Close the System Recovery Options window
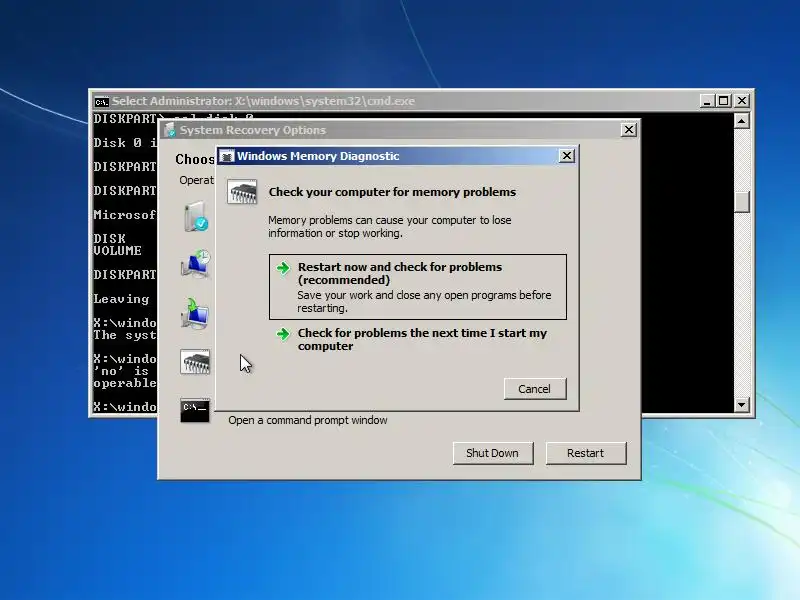The height and width of the screenshot is (600, 800). coord(629,130)
